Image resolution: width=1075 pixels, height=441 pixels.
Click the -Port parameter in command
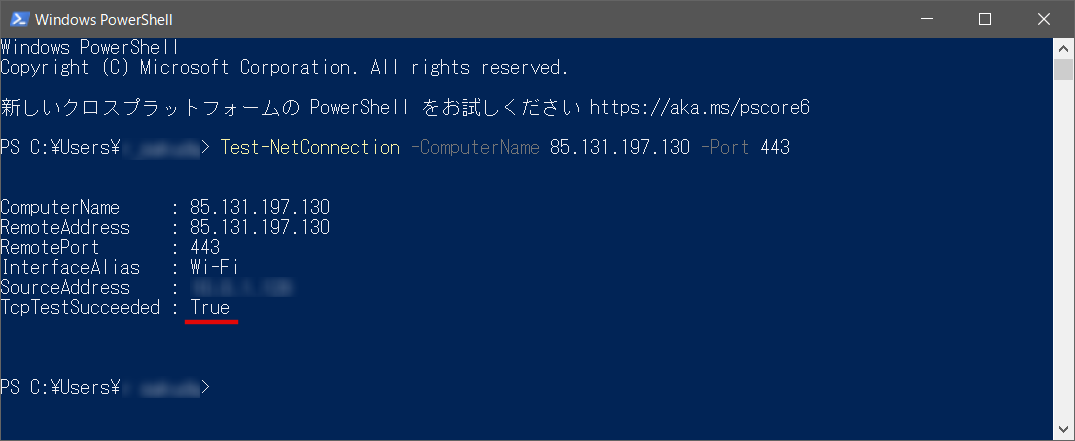click(725, 147)
